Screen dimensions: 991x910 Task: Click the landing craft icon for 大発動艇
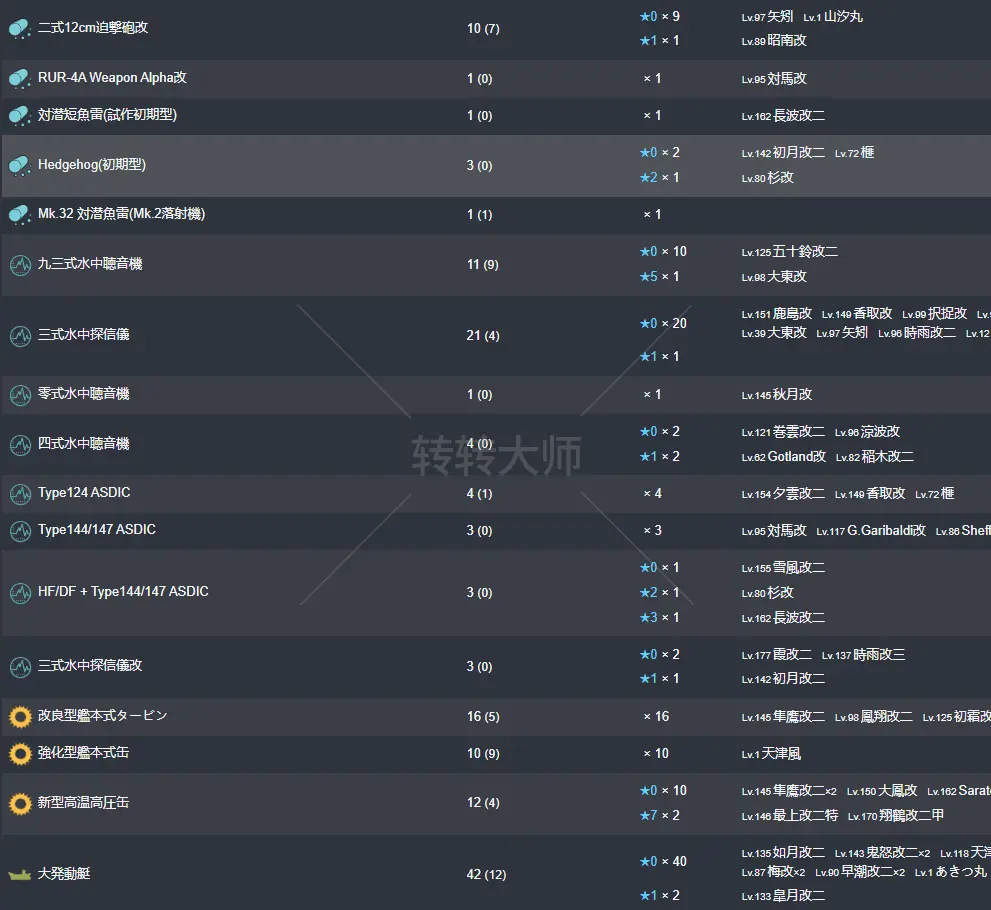coord(19,874)
